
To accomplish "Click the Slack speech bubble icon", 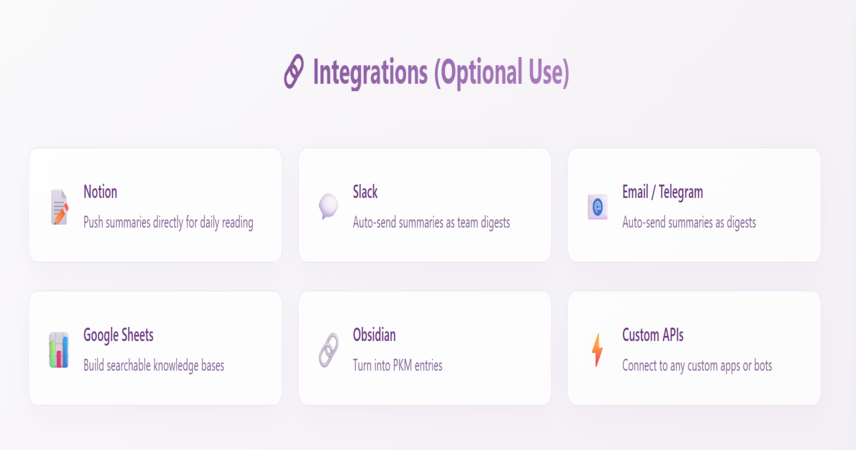I will tap(328, 206).
